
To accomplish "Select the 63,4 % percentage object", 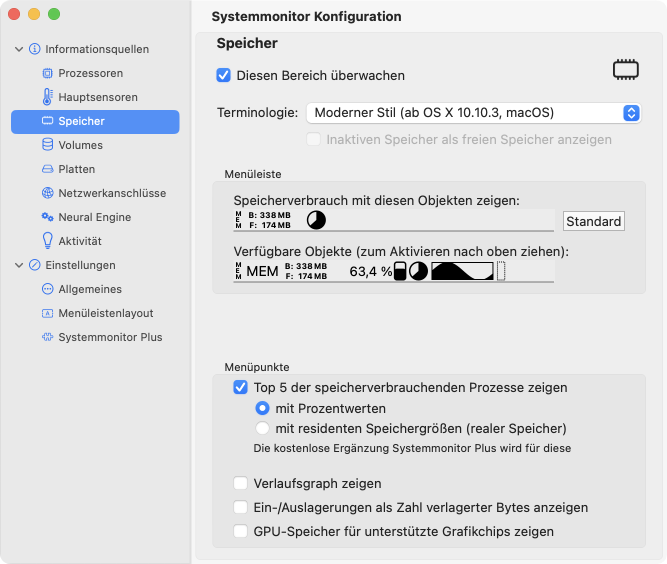I will 371,271.
